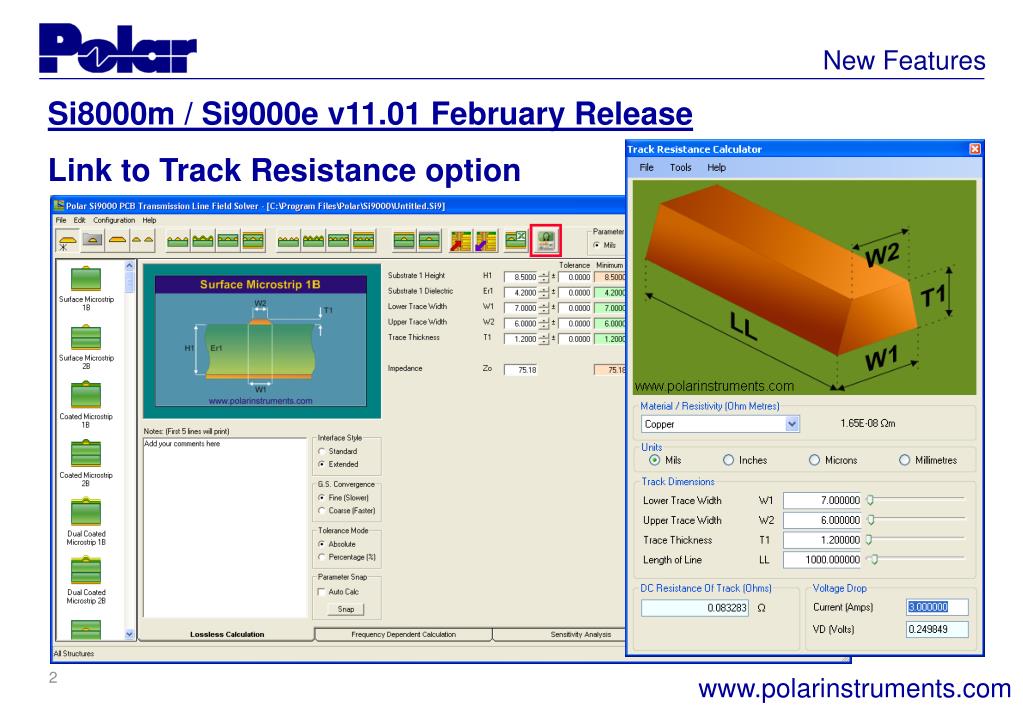This screenshot has width=1023, height=708.
Task: Click the purple-arrow table toolbar icon
Action: coord(485,241)
